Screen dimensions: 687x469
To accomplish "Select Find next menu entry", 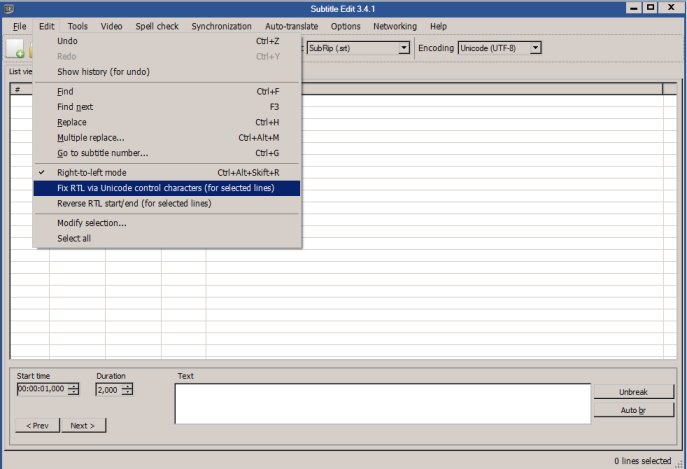I will 167,107.
